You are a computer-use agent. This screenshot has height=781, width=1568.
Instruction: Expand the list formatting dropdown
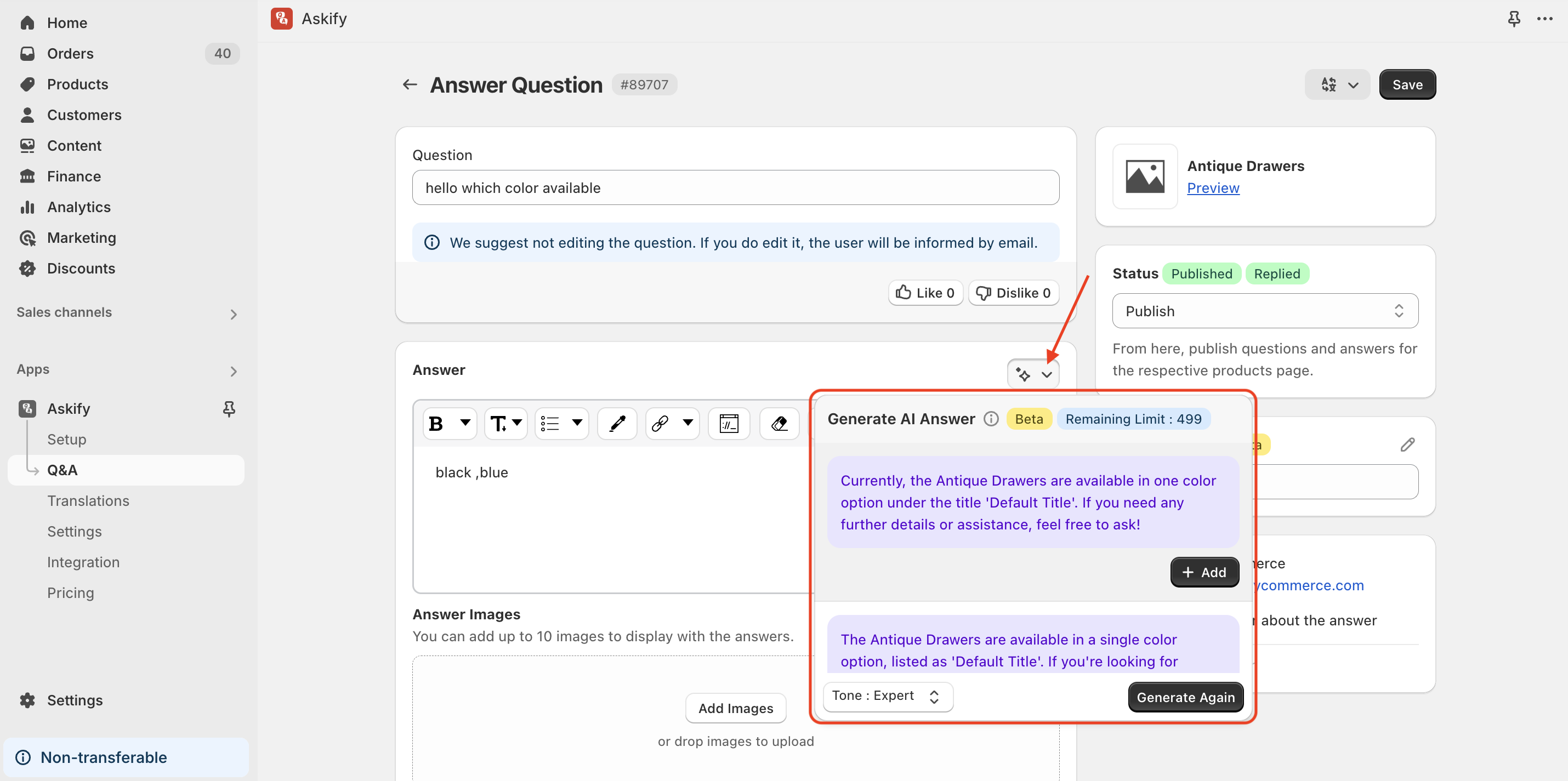click(576, 423)
